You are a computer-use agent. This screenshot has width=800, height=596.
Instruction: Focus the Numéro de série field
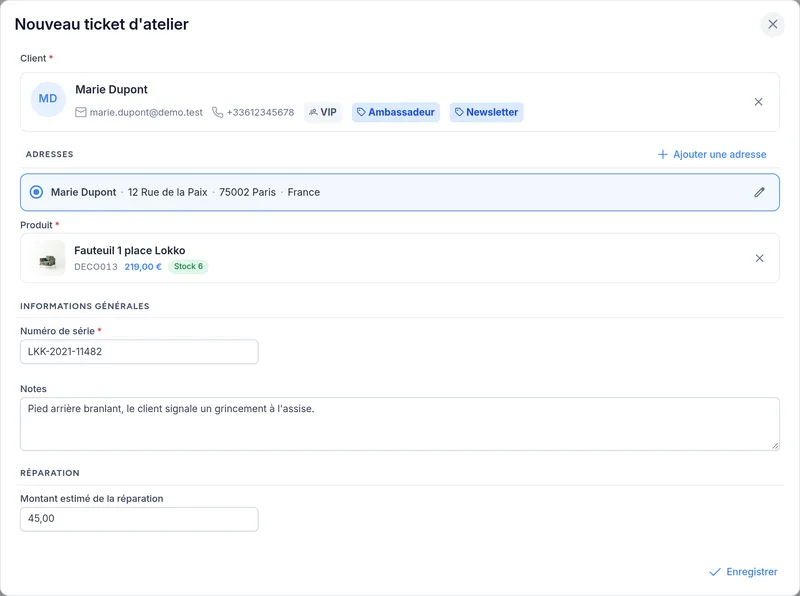pyautogui.click(x=139, y=352)
